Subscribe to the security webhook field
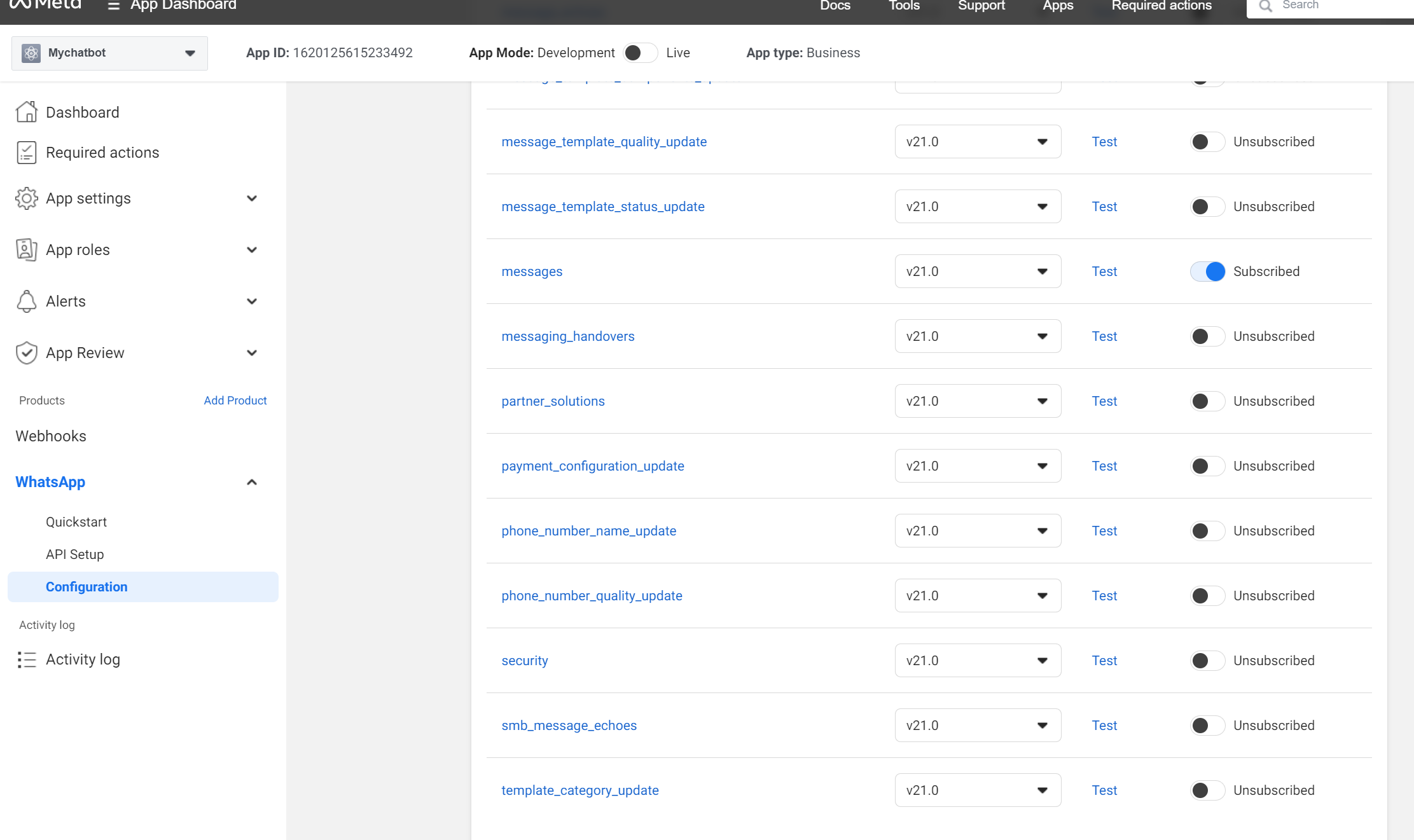1414x840 pixels. (1207, 661)
